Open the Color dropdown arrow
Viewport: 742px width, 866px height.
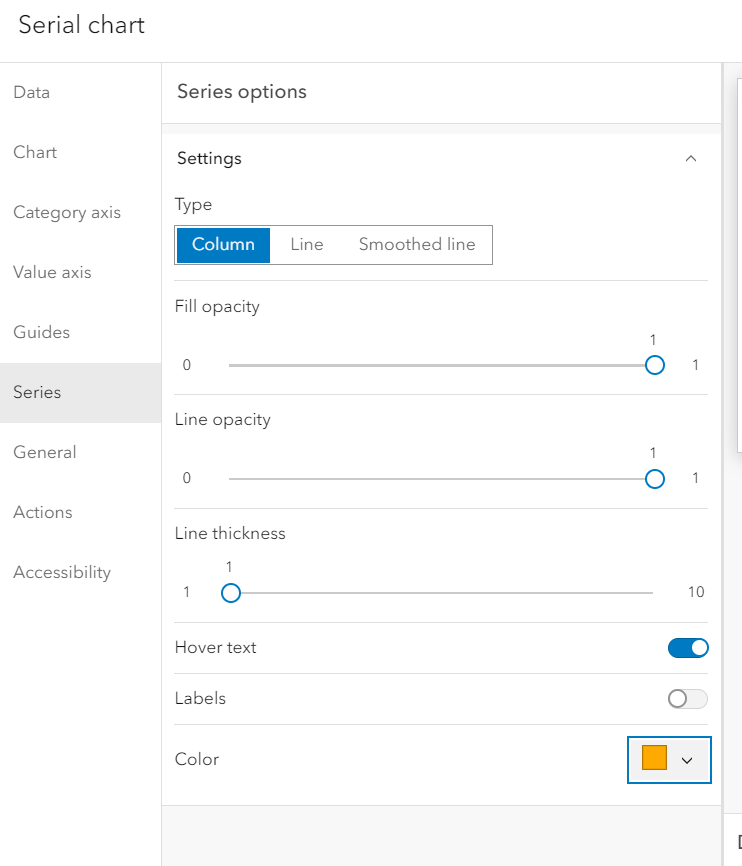[687, 760]
